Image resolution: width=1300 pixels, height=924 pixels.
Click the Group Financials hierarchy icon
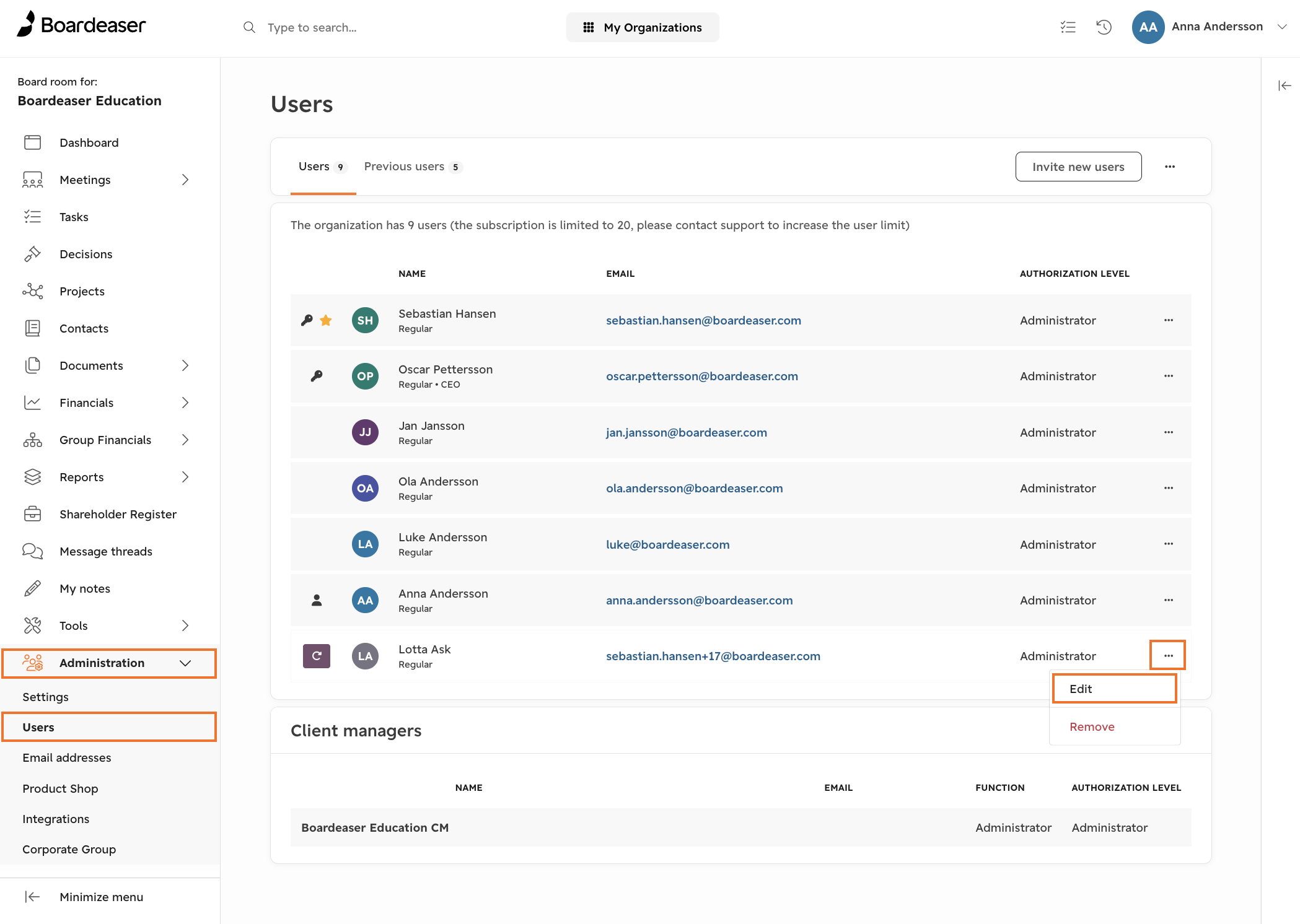(x=32, y=440)
